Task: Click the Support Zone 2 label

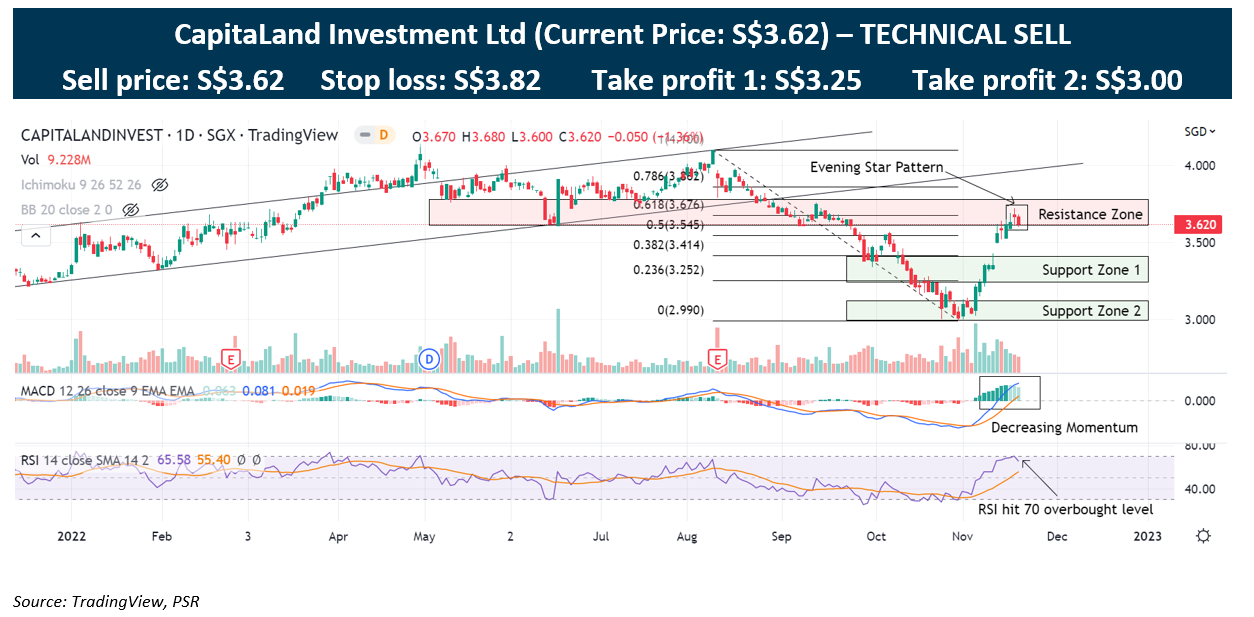Action: coord(1091,311)
